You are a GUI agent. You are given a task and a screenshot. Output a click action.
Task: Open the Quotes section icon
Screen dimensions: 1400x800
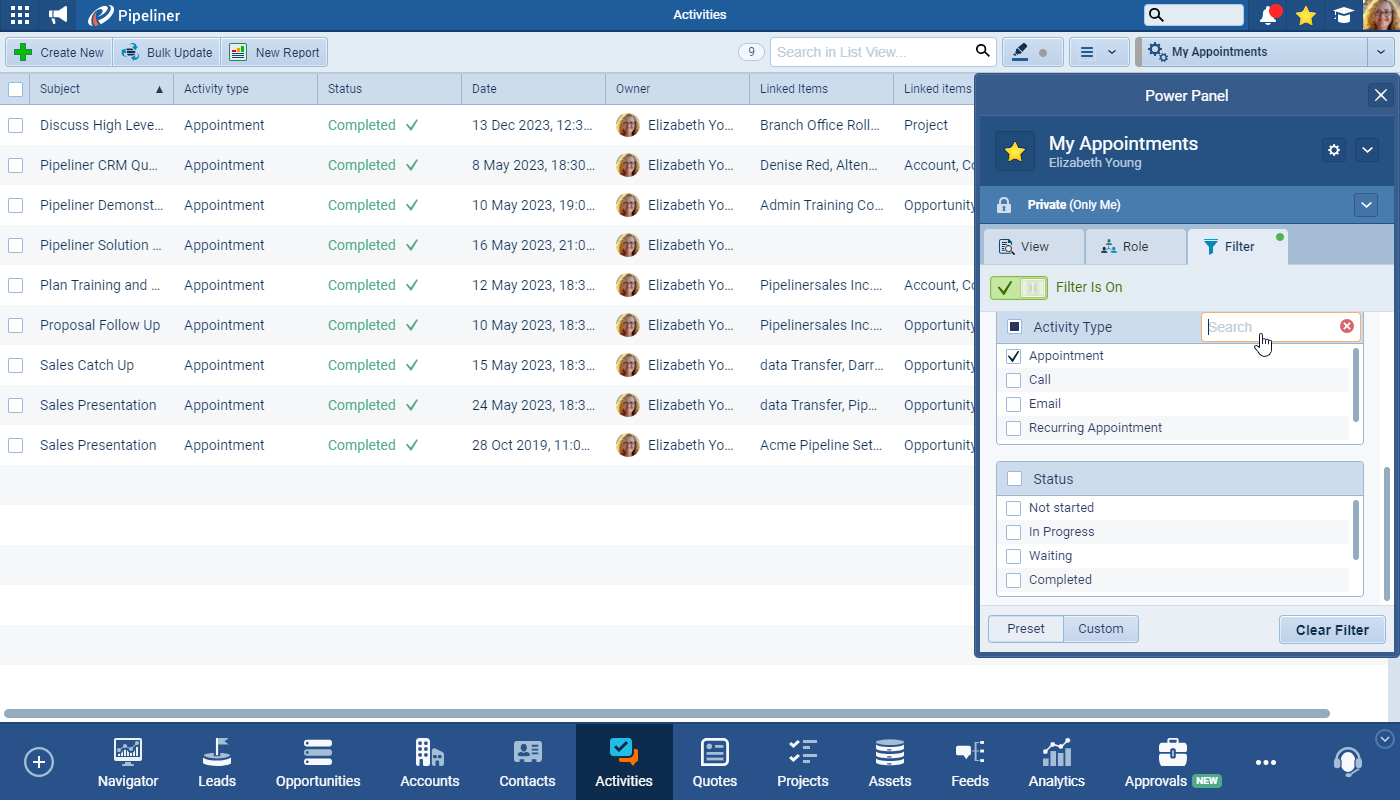714,752
